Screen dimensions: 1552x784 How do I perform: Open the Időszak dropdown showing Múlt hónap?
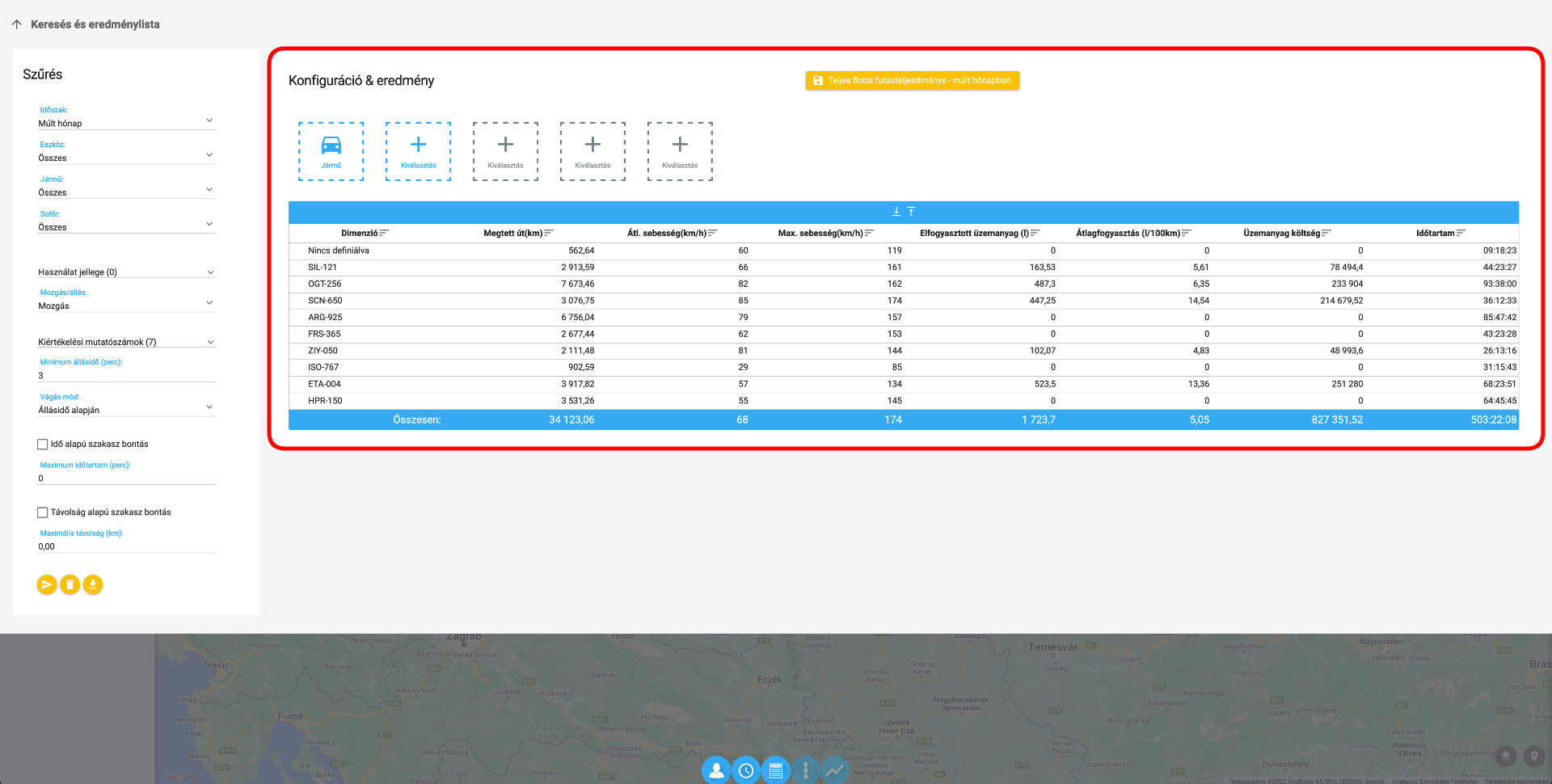pos(126,123)
